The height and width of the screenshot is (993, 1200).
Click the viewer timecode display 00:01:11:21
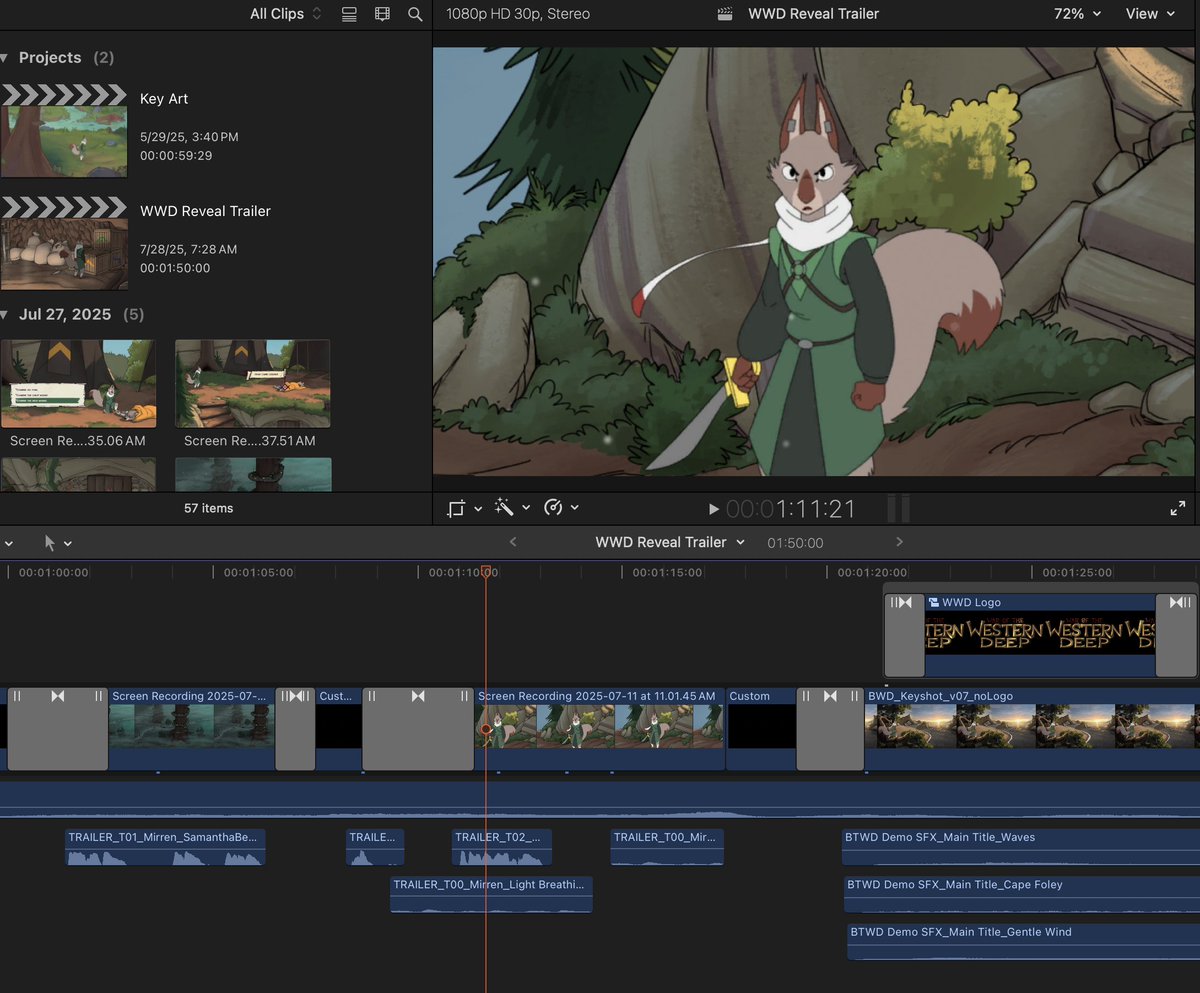pos(791,509)
